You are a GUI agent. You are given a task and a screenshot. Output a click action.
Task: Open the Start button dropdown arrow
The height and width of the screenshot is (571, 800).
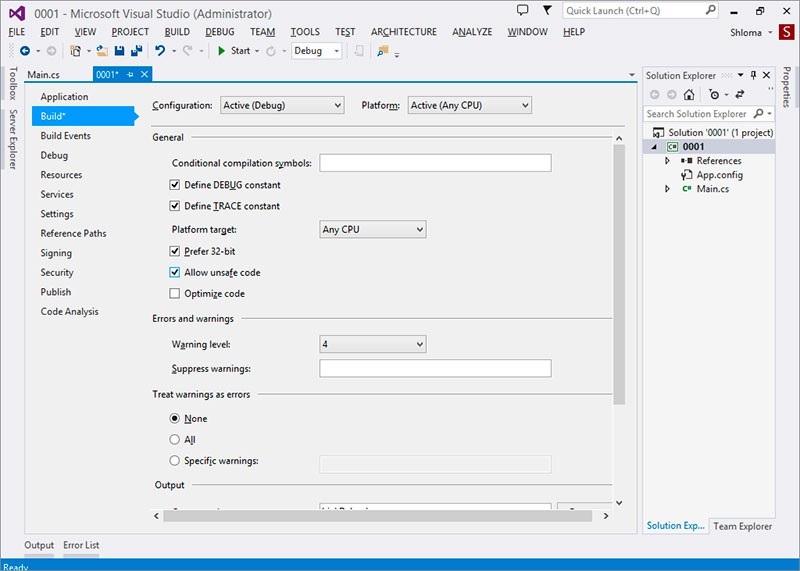[257, 51]
